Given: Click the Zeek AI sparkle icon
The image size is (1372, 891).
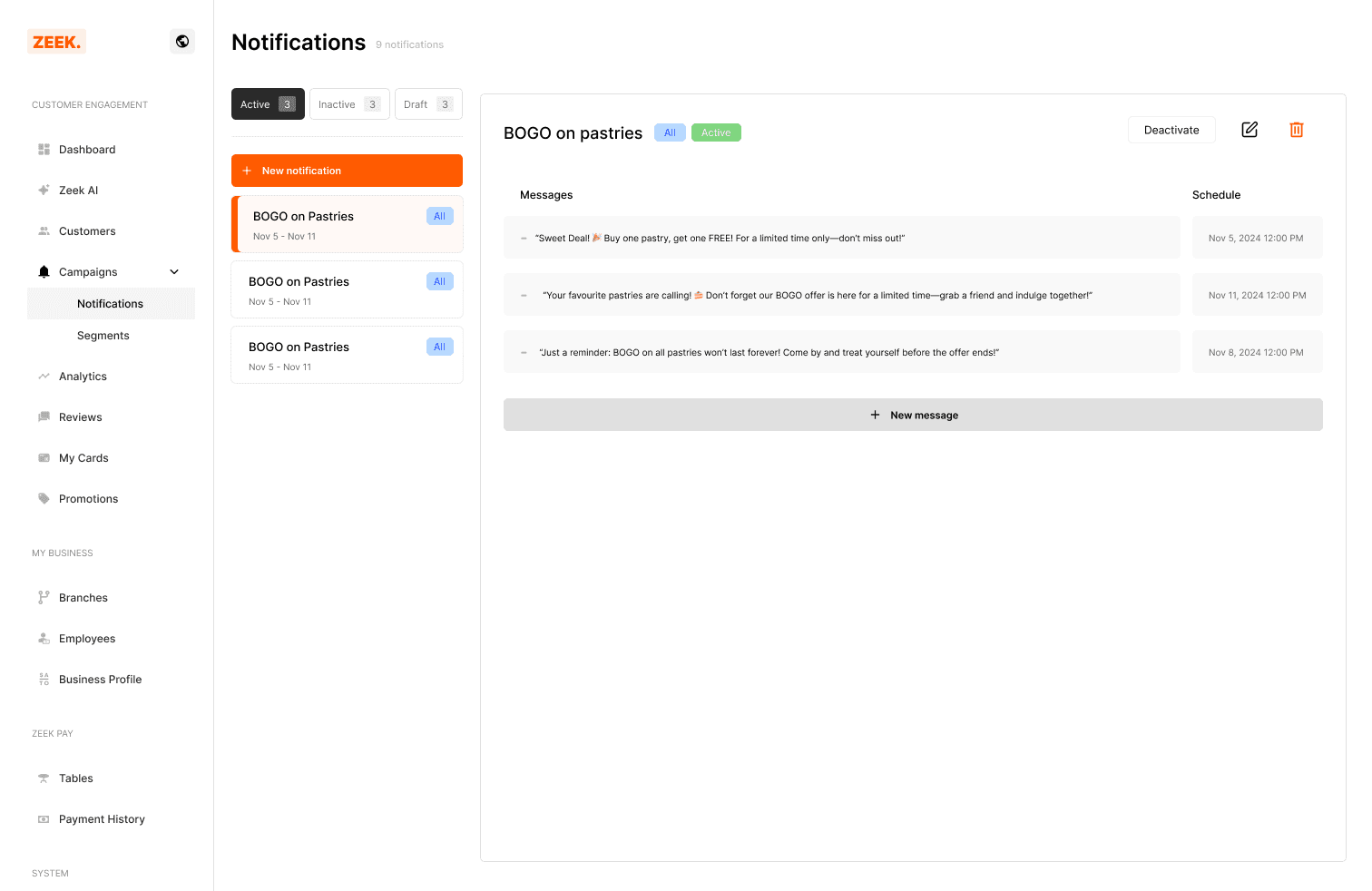Looking at the screenshot, I should [x=44, y=191].
